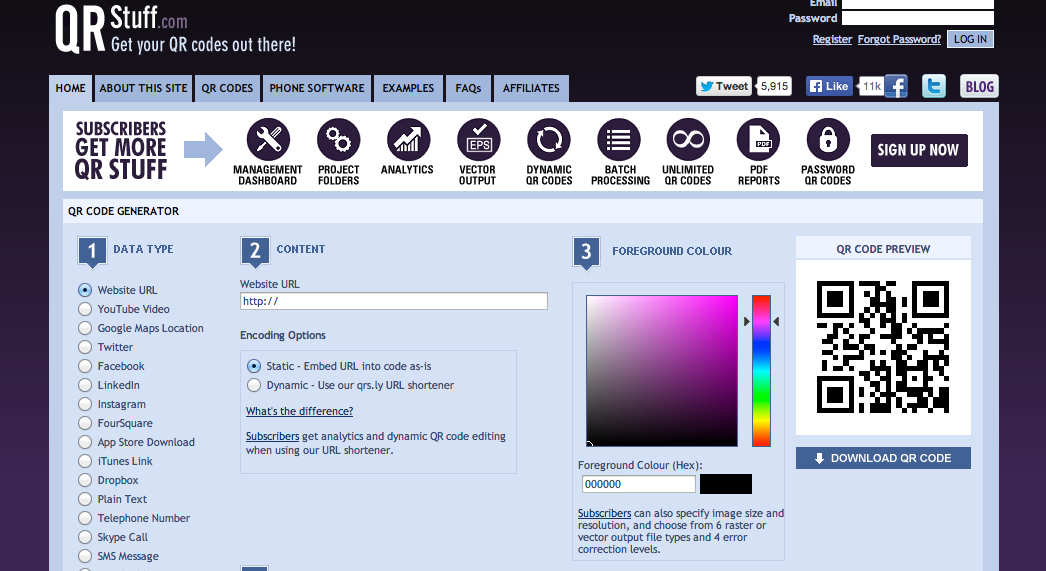Focus the Website URL input field
1046x571 pixels.
coord(394,301)
